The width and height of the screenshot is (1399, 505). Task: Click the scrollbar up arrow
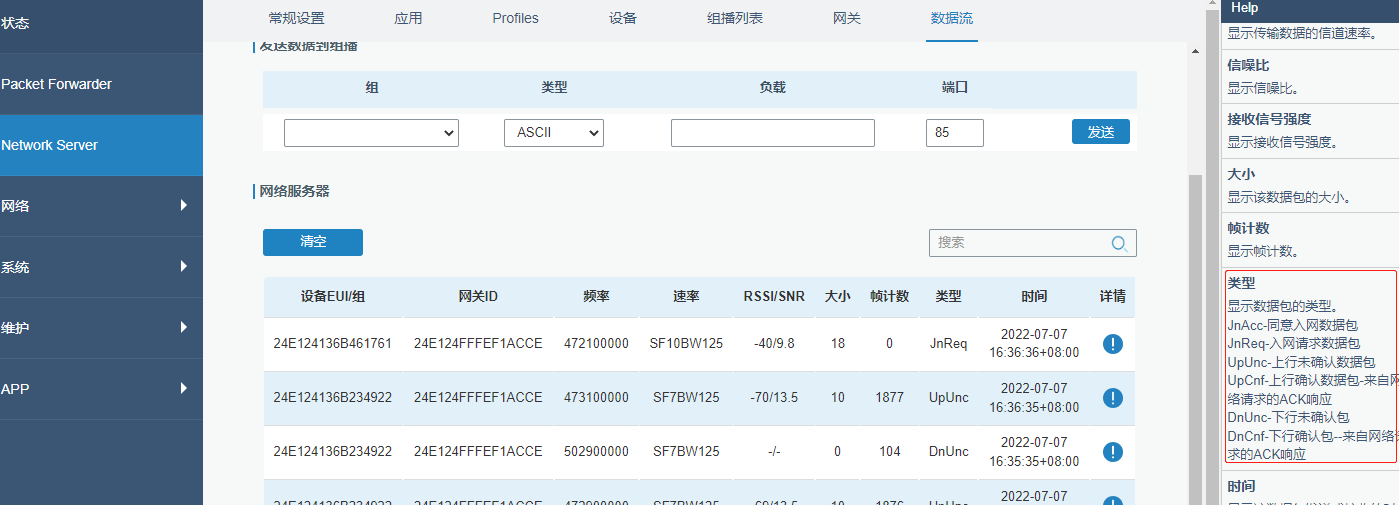(1196, 50)
